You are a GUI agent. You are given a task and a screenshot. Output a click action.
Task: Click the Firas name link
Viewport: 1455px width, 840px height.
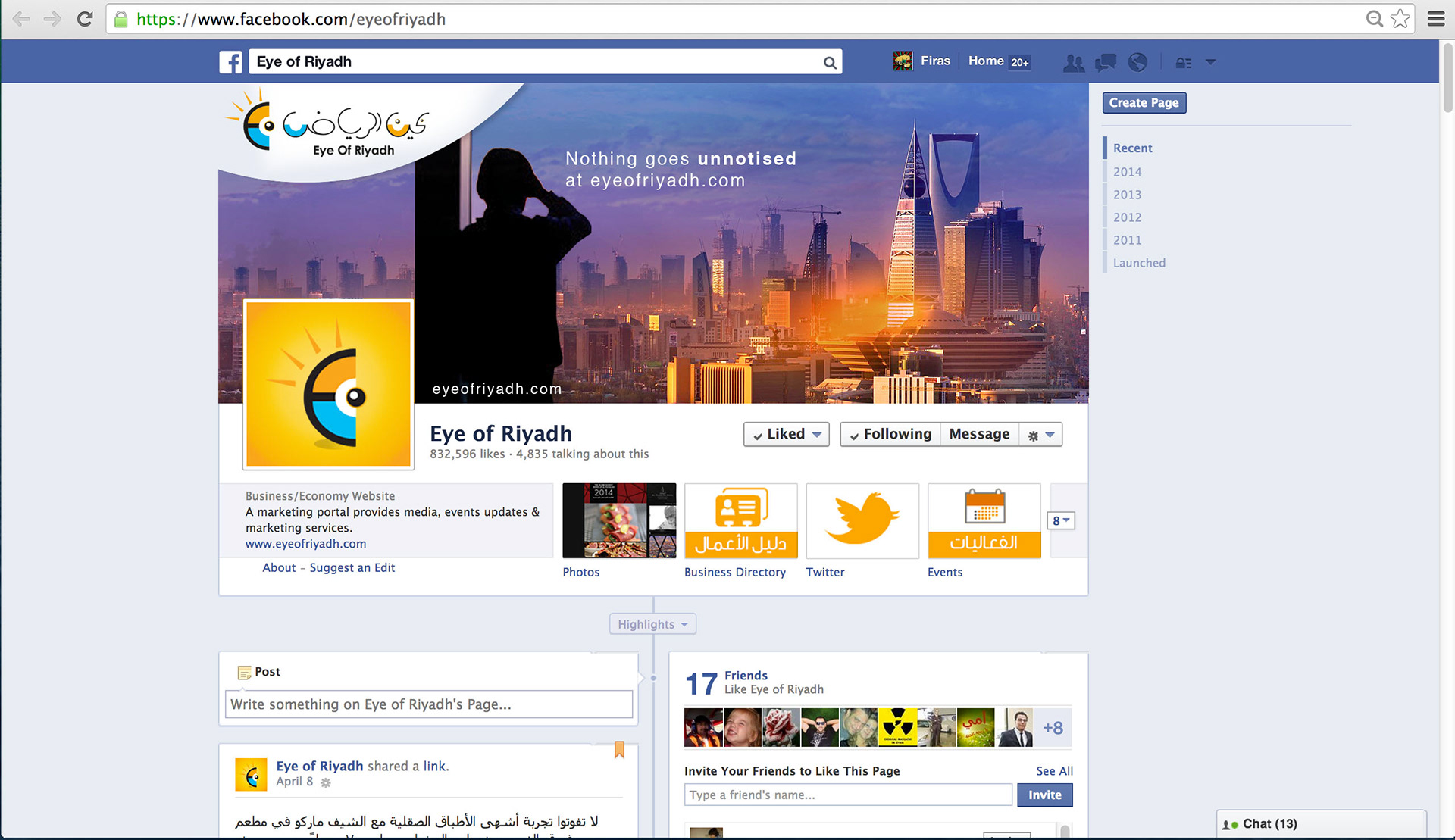(x=935, y=61)
